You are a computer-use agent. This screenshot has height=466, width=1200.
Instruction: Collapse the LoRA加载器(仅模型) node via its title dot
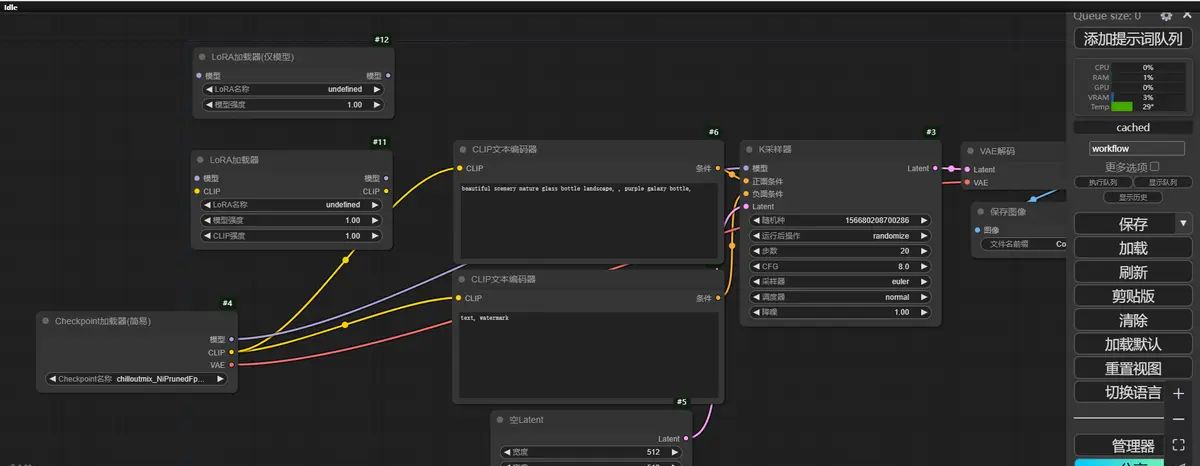[202, 57]
